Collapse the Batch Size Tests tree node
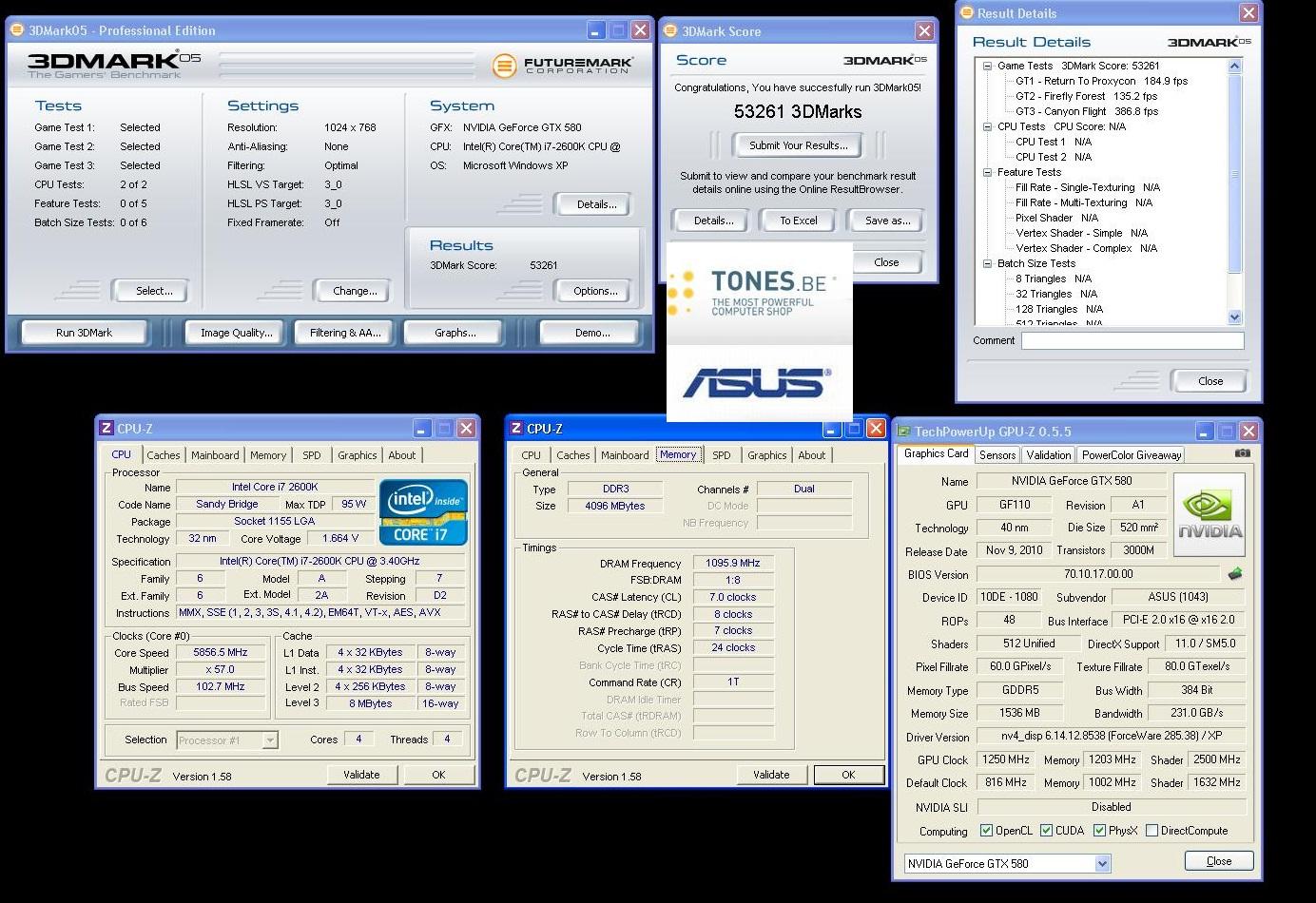 [x=987, y=264]
